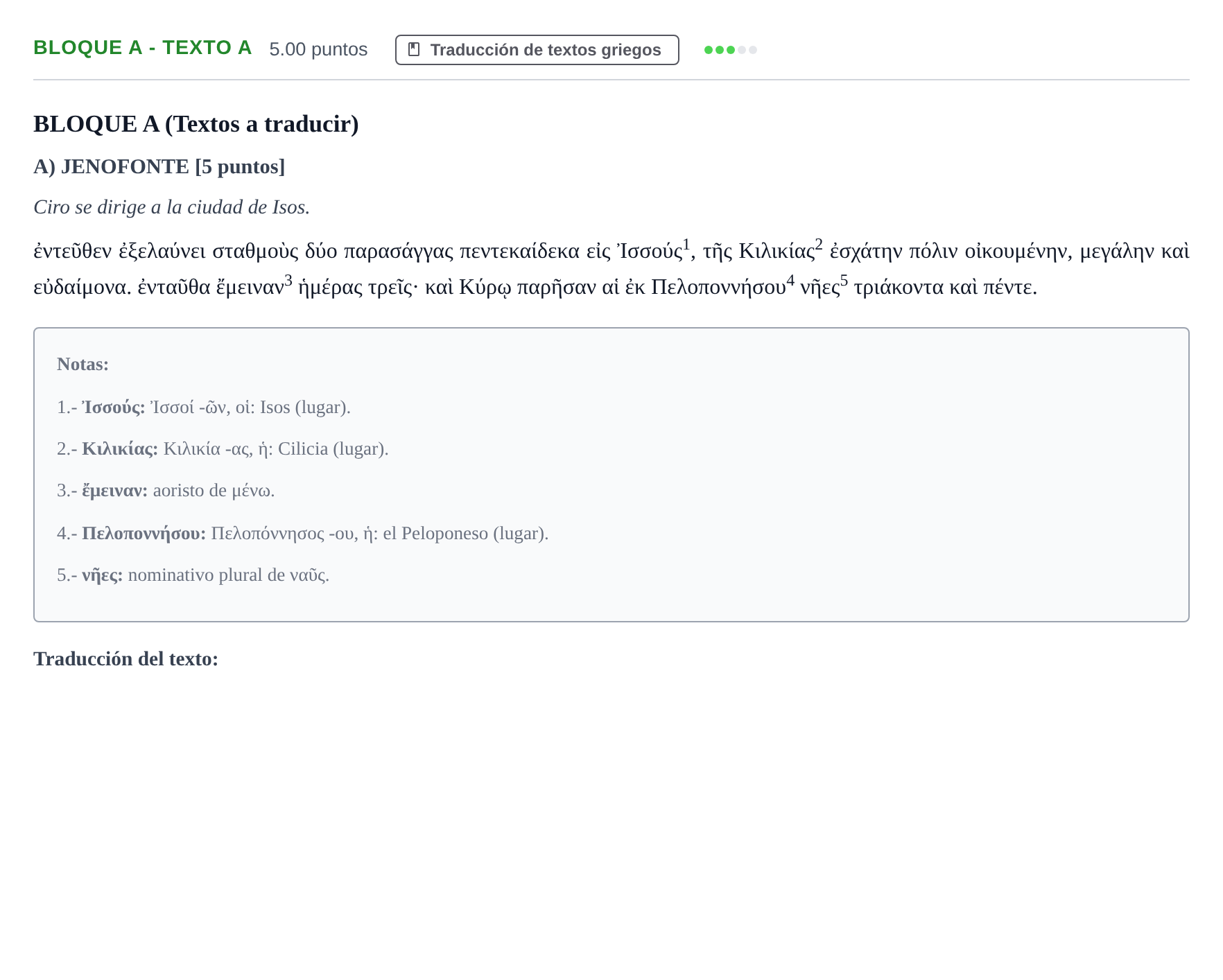Click the Greek word εὐδαίμονα
1223x980 pixels.
click(82, 287)
